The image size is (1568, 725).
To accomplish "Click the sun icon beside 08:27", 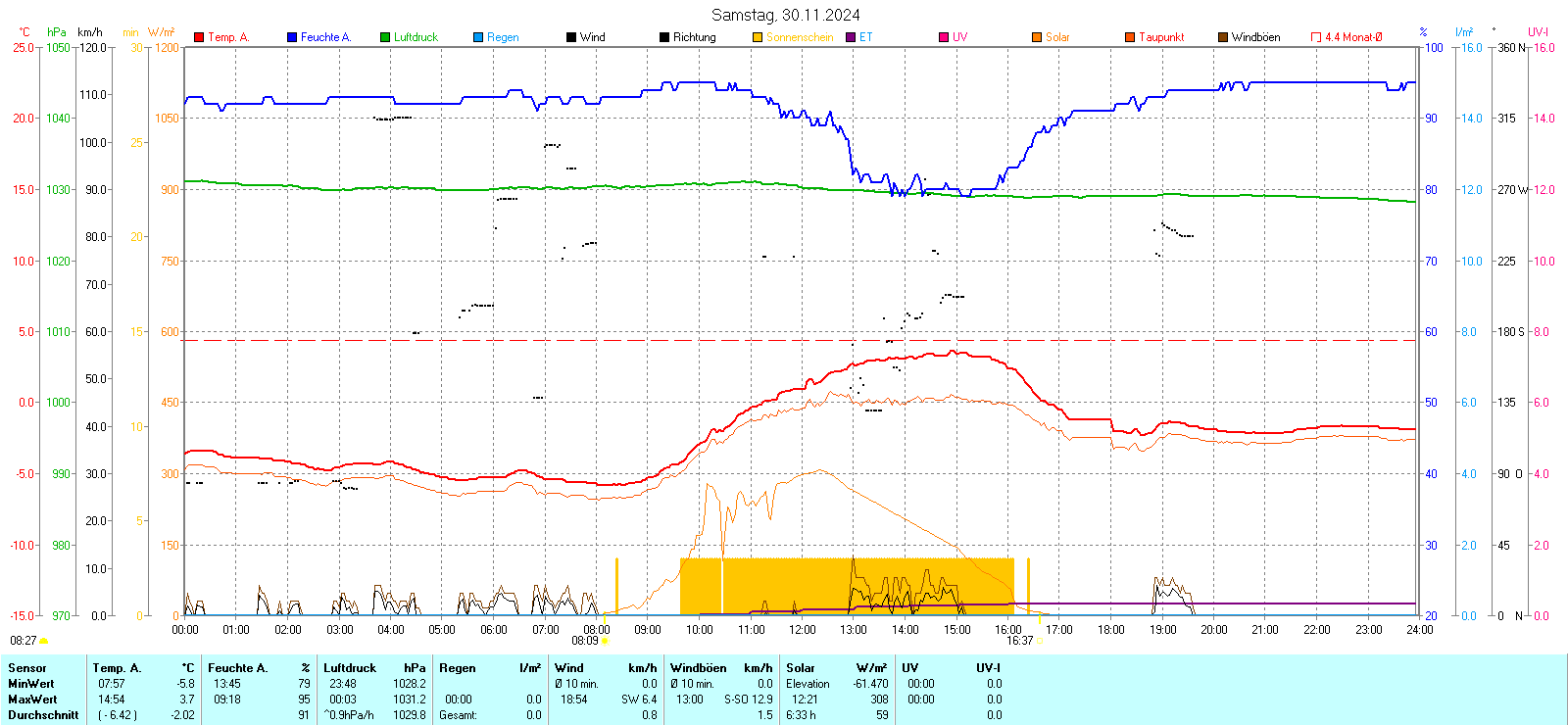I will 44,641.
